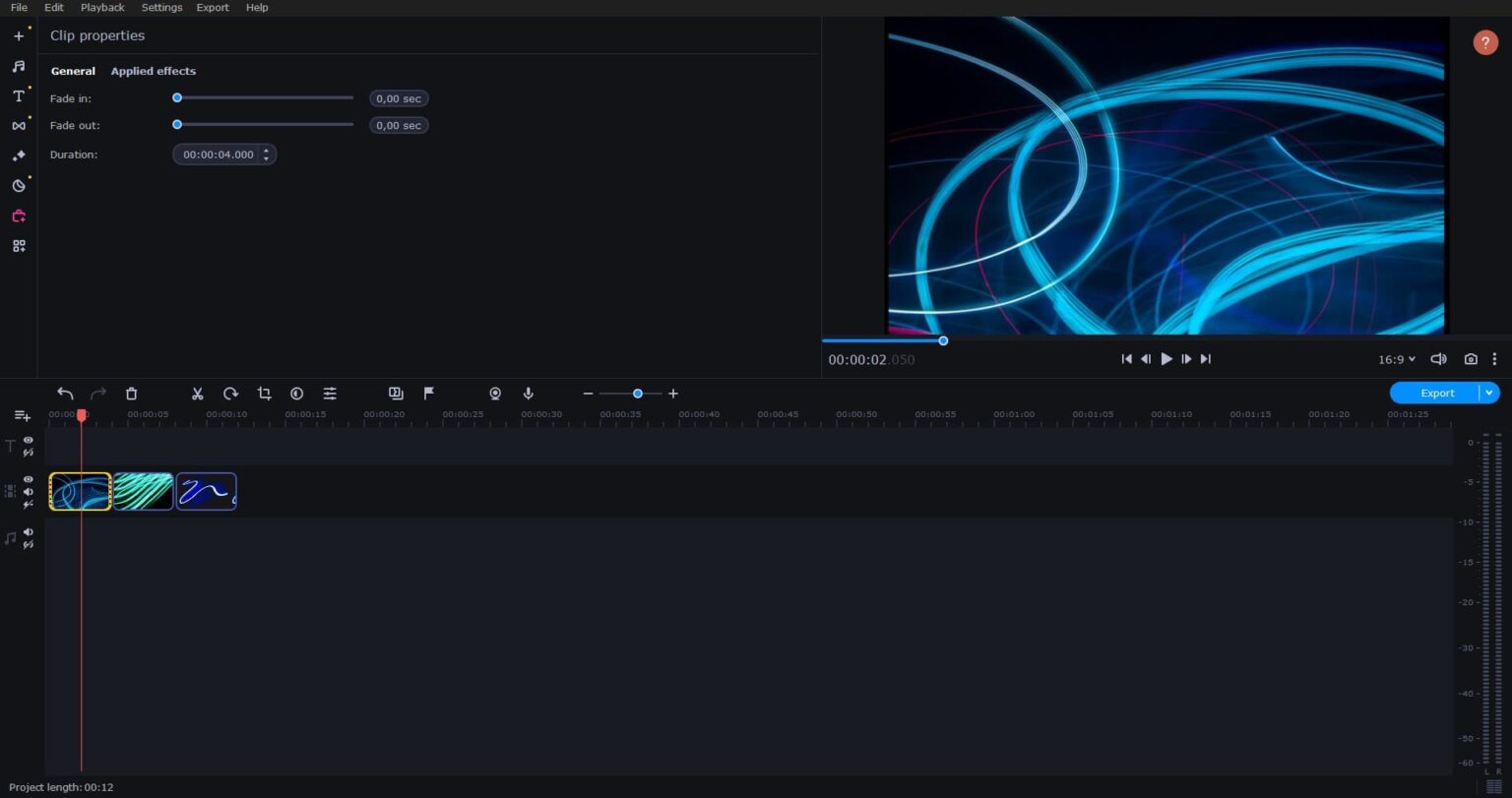Open the 16:9 aspect ratio dropdown
The image size is (1512, 798).
click(x=1395, y=359)
